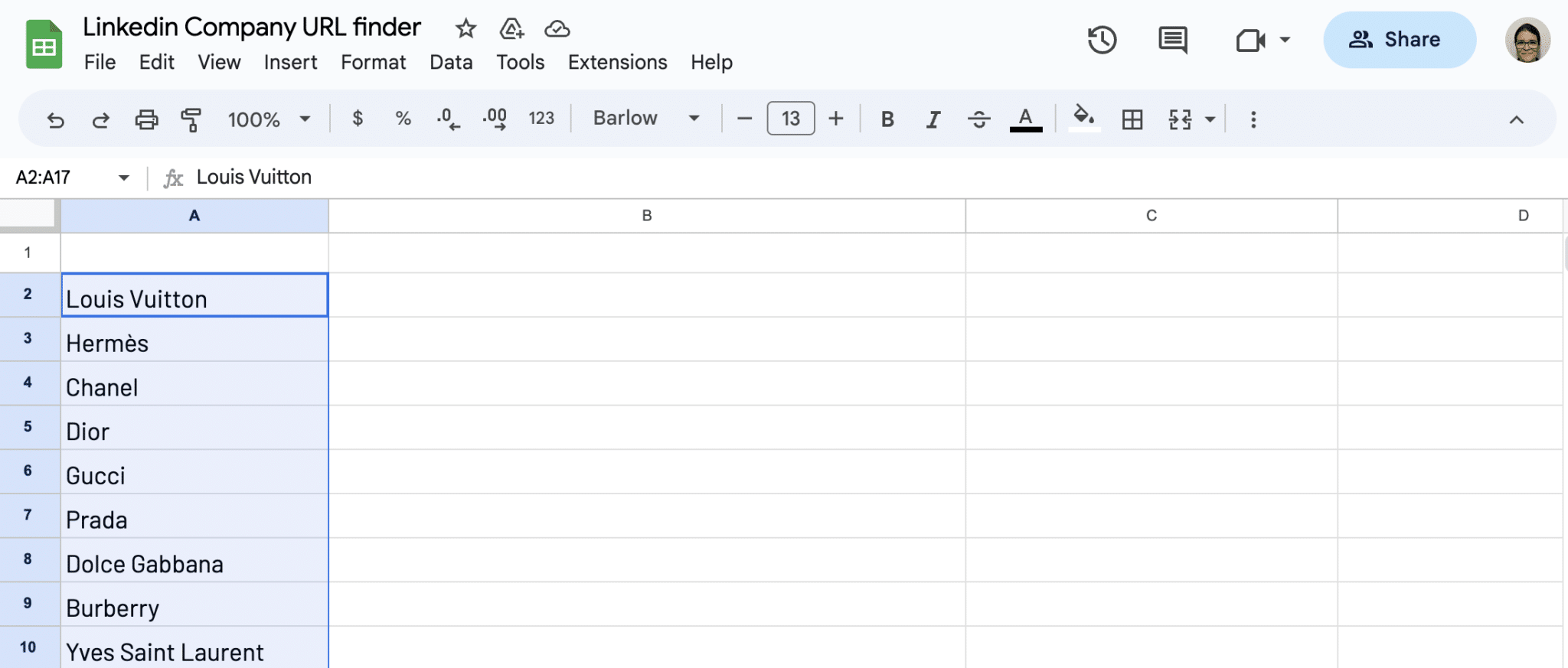This screenshot has height=668, width=1568.
Task: Open the Help menu
Action: tap(711, 62)
